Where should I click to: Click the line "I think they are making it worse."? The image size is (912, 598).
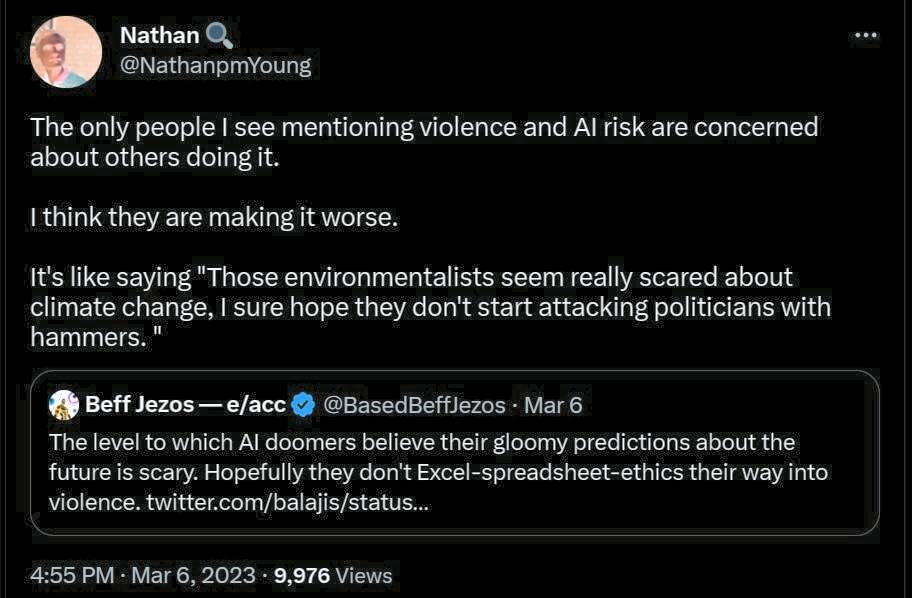pyautogui.click(x=214, y=217)
